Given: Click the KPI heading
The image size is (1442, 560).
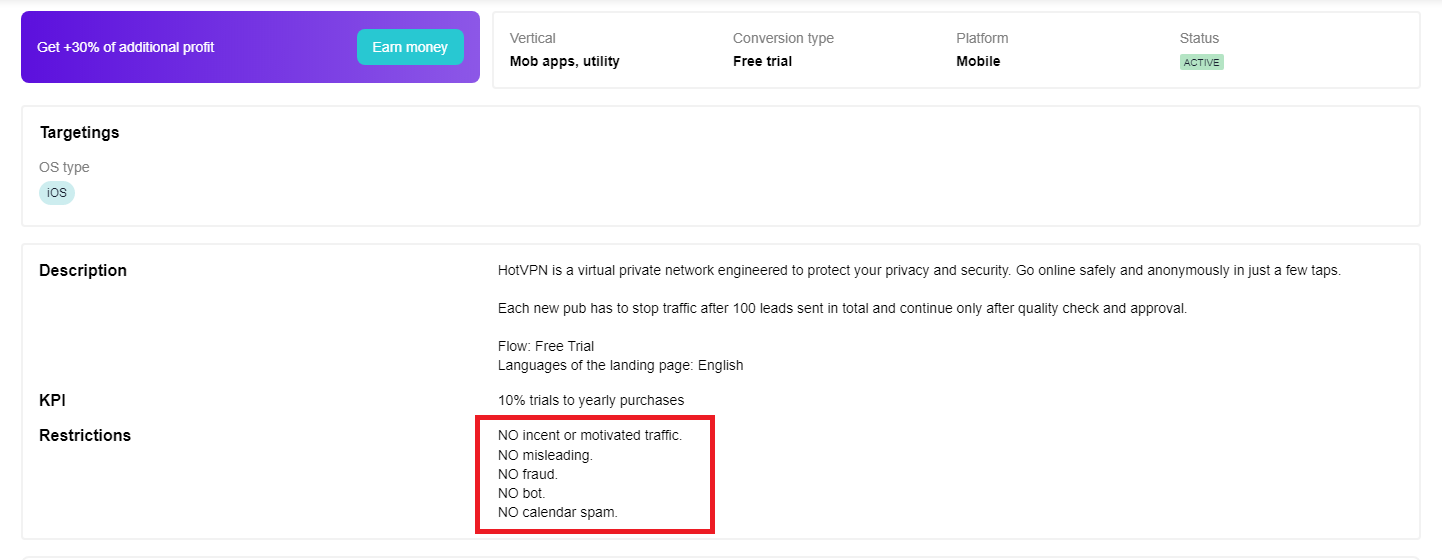Looking at the screenshot, I should pyautogui.click(x=52, y=400).
